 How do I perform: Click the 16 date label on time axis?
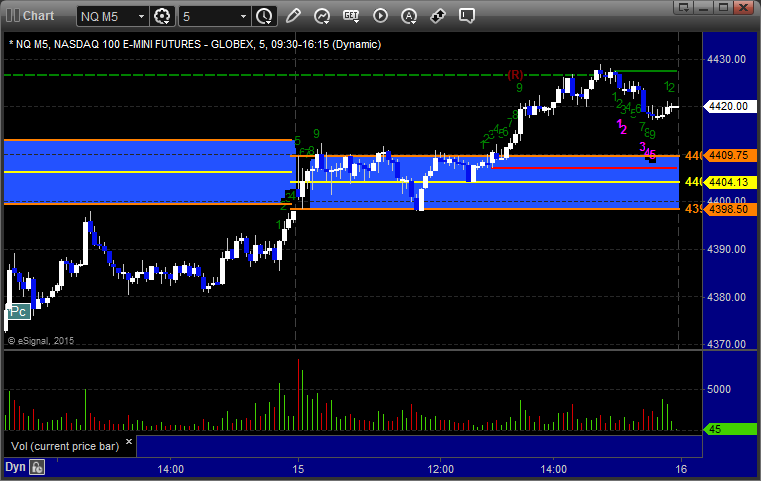pos(681,469)
